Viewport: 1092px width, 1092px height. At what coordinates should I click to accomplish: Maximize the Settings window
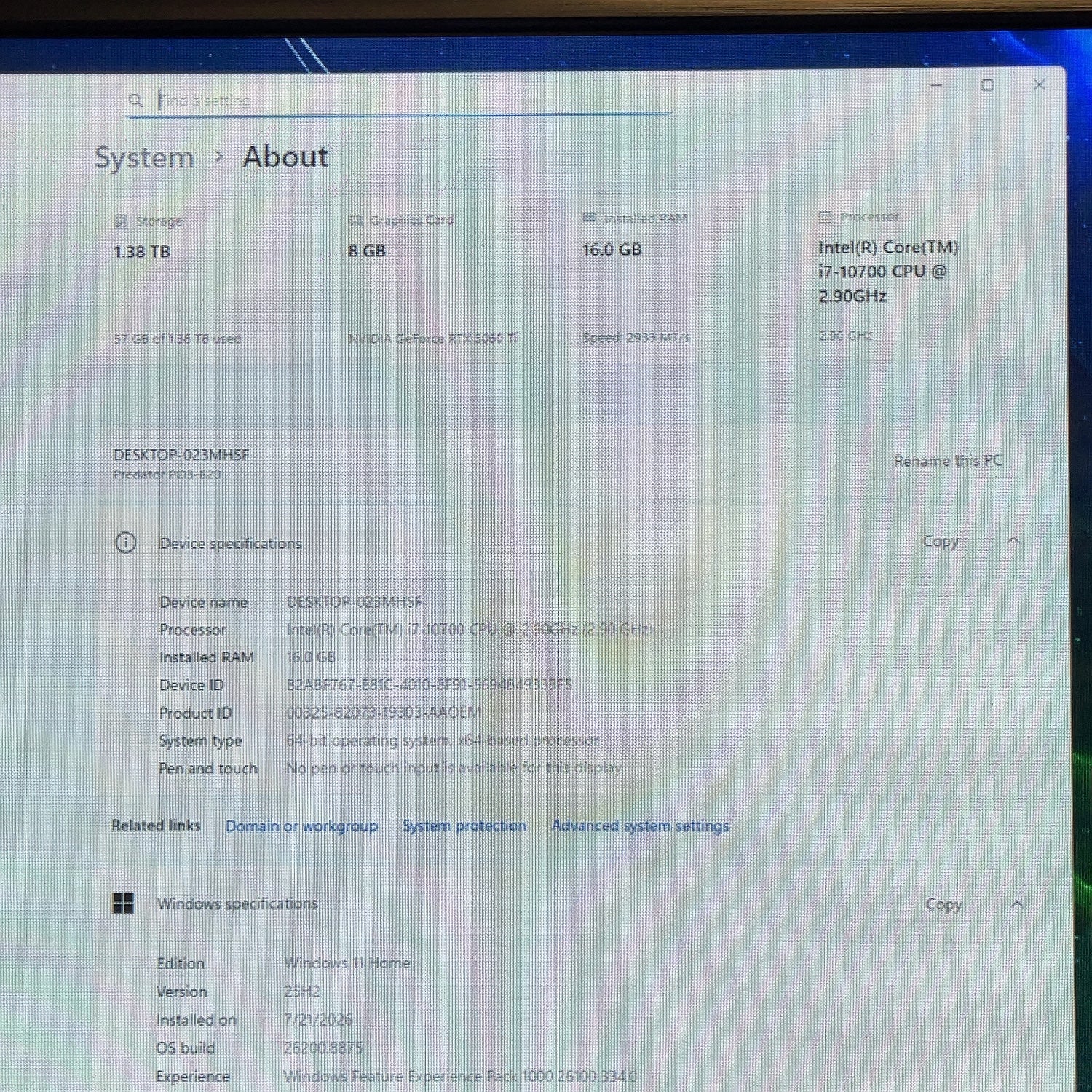tap(988, 85)
